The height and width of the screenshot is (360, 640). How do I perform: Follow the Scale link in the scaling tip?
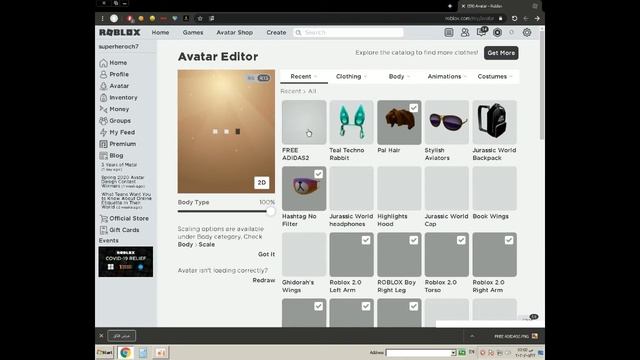207,244
